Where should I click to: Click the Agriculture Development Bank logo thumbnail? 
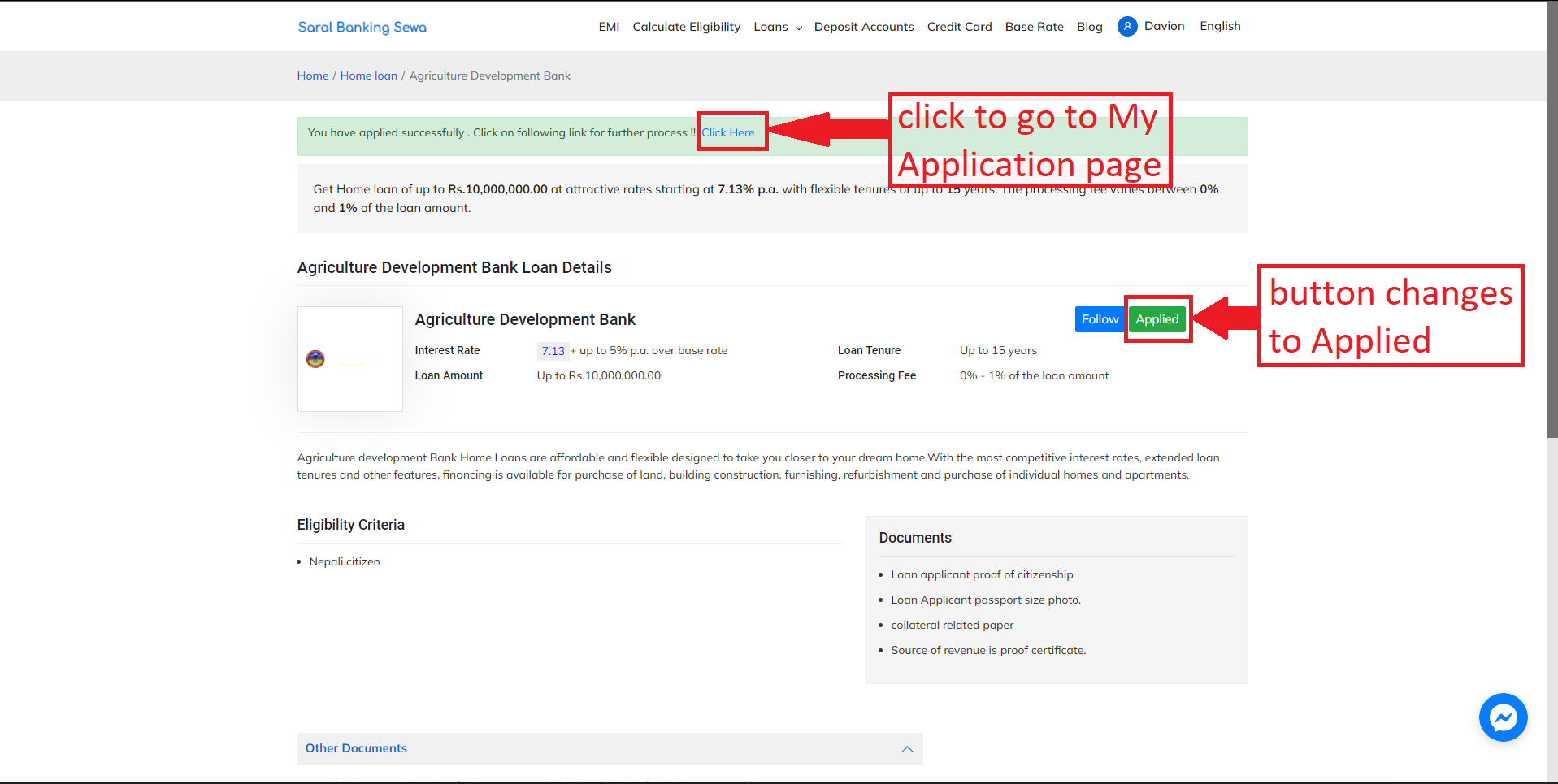[350, 359]
